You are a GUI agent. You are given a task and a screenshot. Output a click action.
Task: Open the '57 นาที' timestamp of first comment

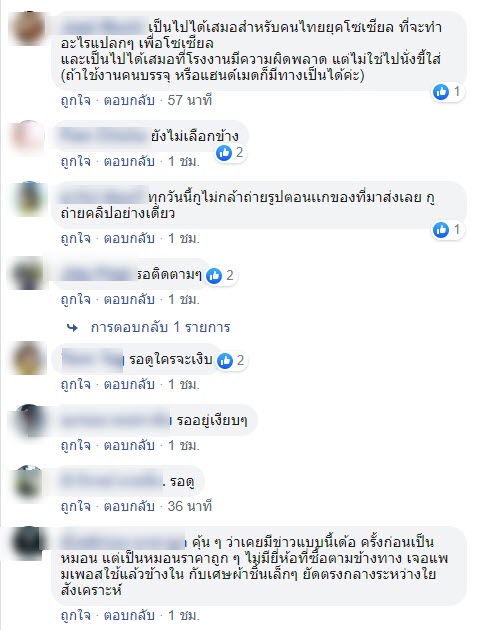point(190,100)
